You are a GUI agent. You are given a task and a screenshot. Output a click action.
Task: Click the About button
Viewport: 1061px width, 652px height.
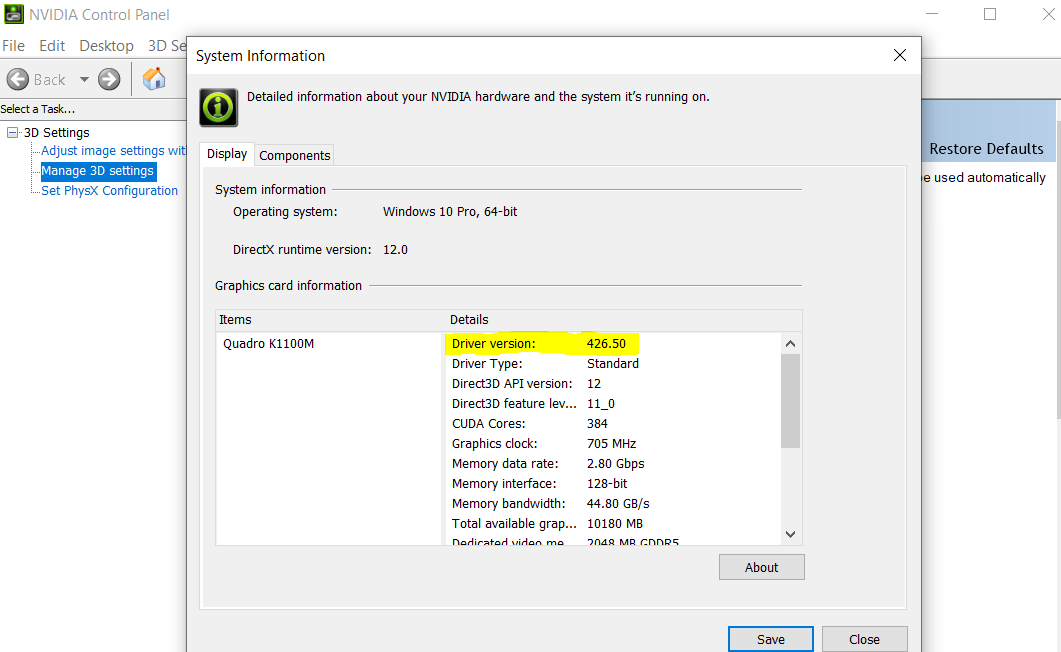761,567
